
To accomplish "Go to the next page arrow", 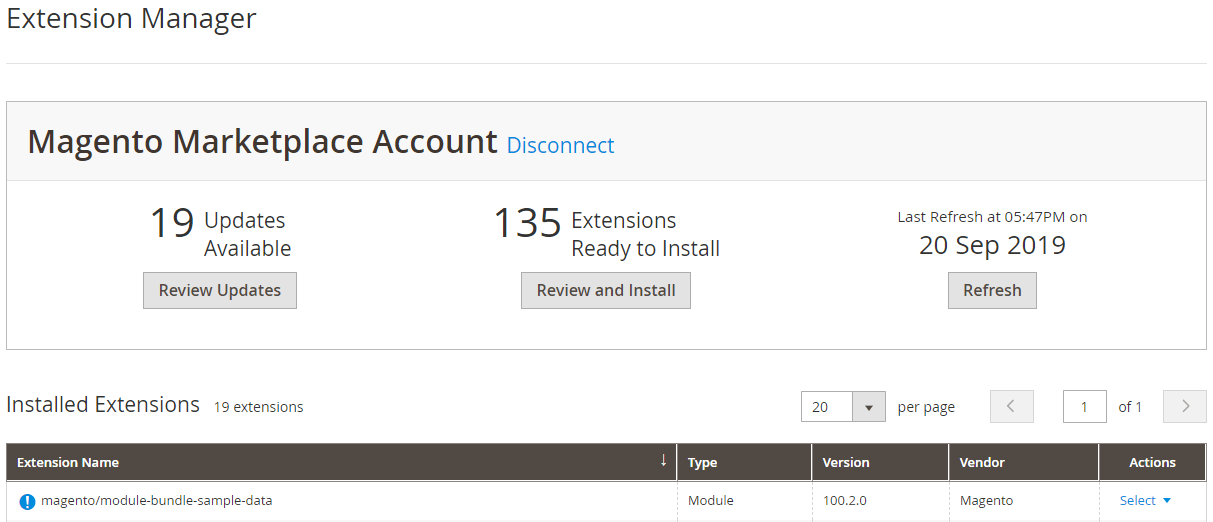I will (1185, 407).
